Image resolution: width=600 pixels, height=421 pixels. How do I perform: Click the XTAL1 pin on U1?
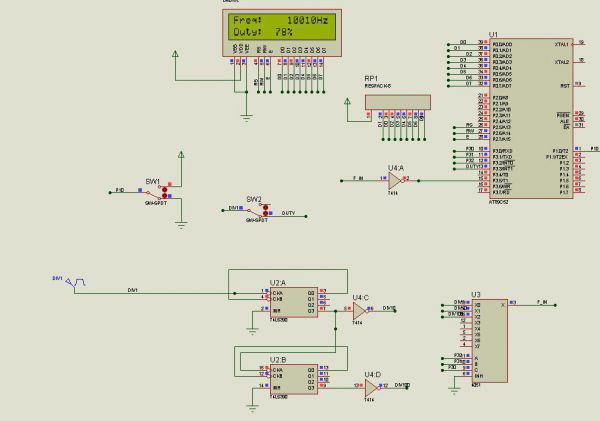(561, 44)
